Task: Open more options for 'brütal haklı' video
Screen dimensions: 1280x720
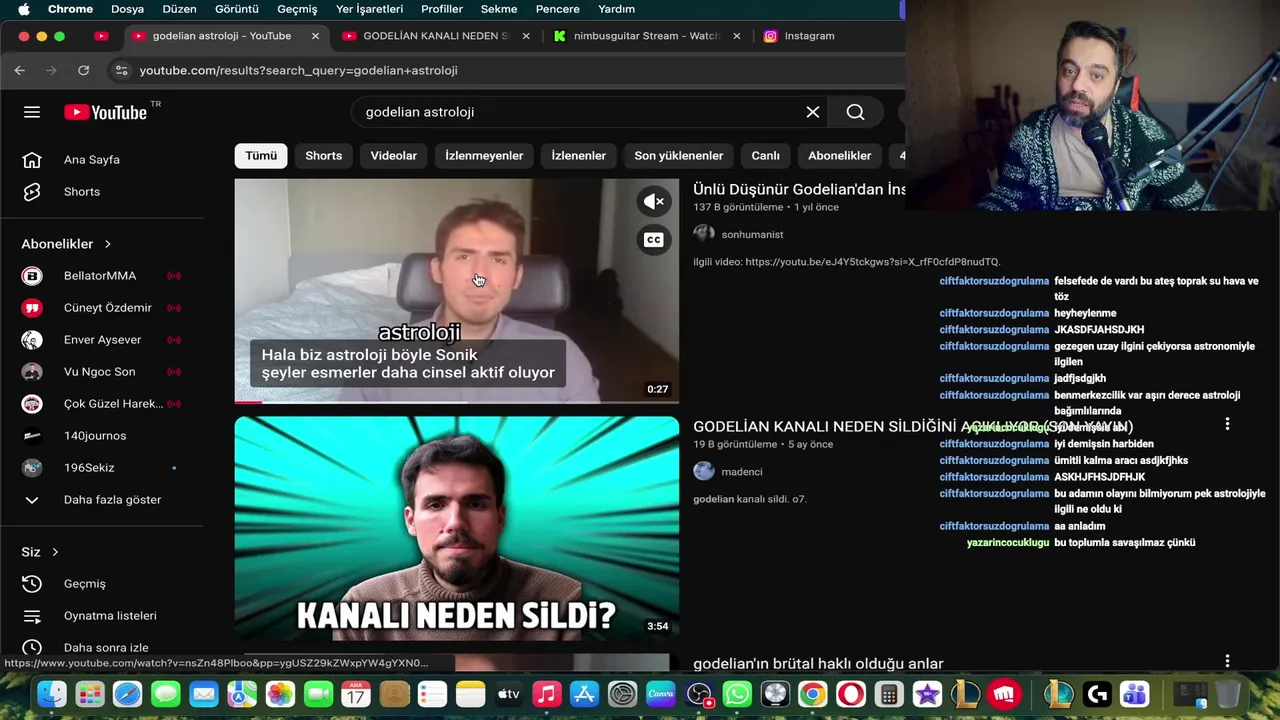Action: coord(1227,662)
